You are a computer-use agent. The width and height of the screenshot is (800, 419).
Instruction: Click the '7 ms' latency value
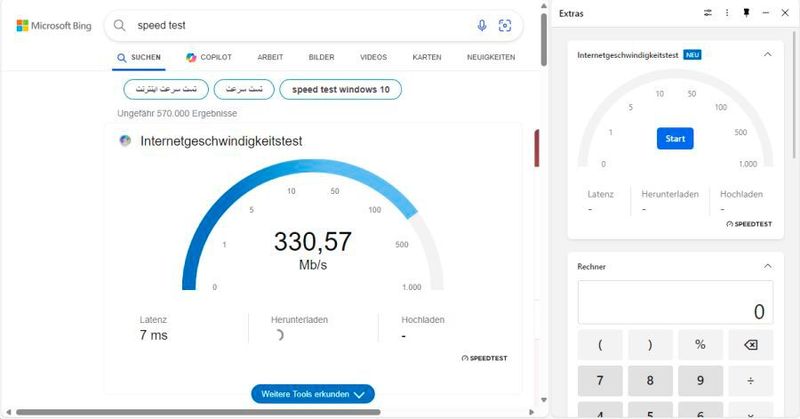(x=154, y=335)
